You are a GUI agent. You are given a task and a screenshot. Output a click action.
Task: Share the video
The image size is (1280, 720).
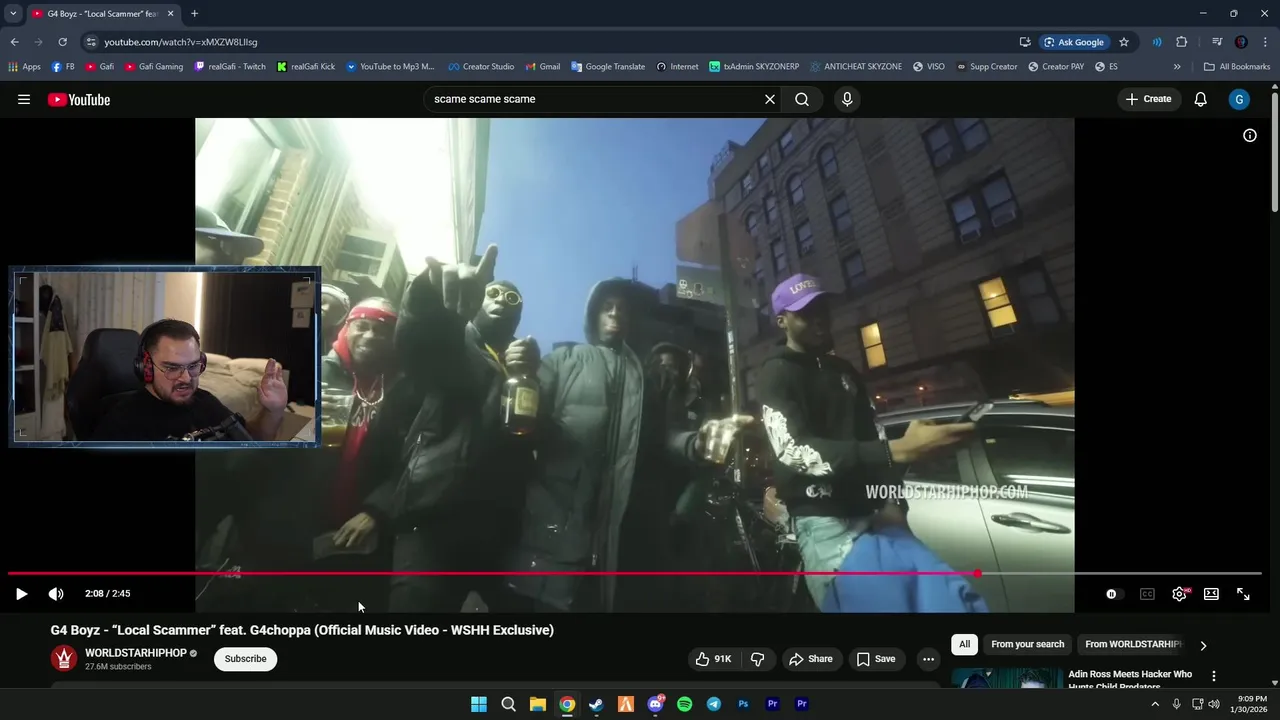coord(810,659)
